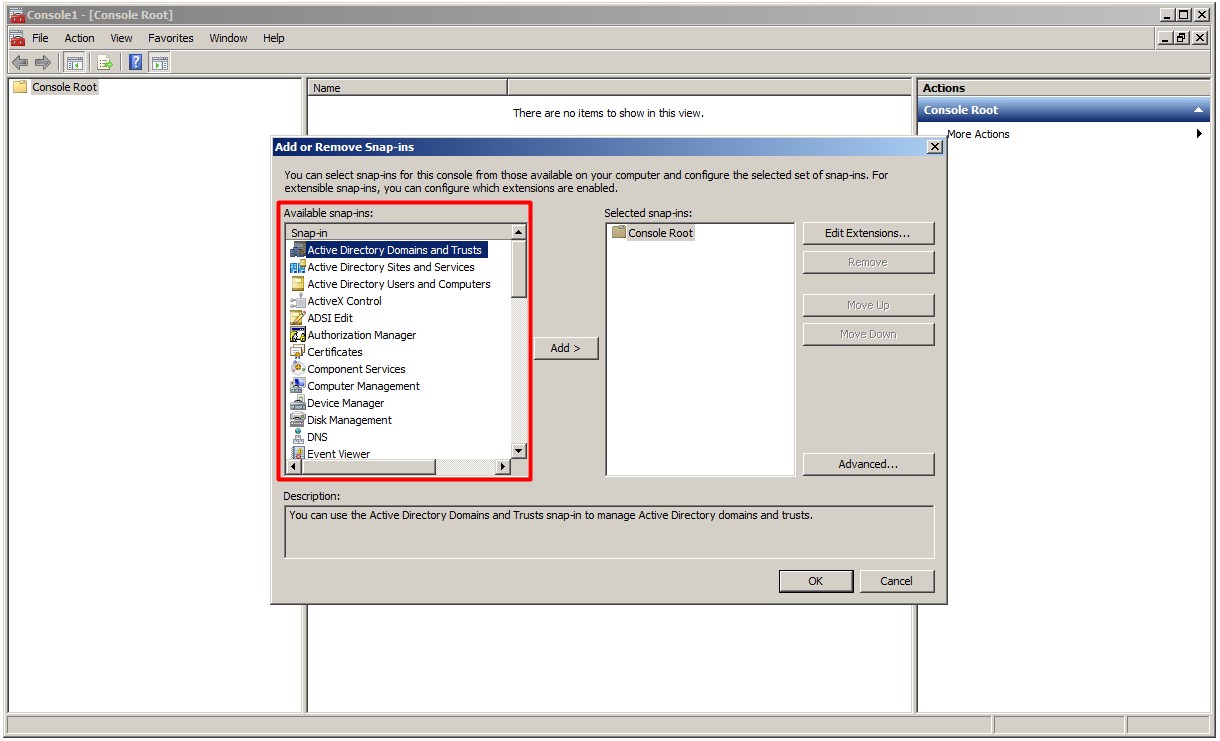1220x741 pixels.
Task: Click the Advanced... button
Action: pyautogui.click(x=867, y=464)
